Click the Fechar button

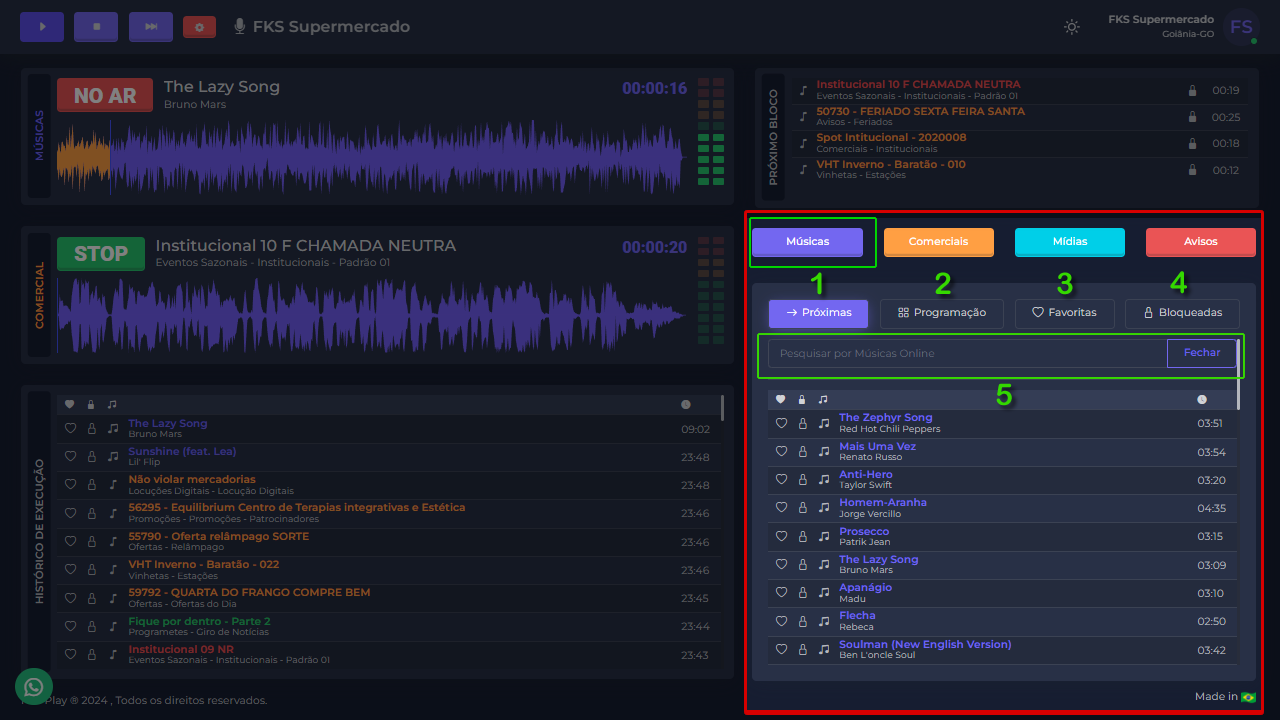1201,353
